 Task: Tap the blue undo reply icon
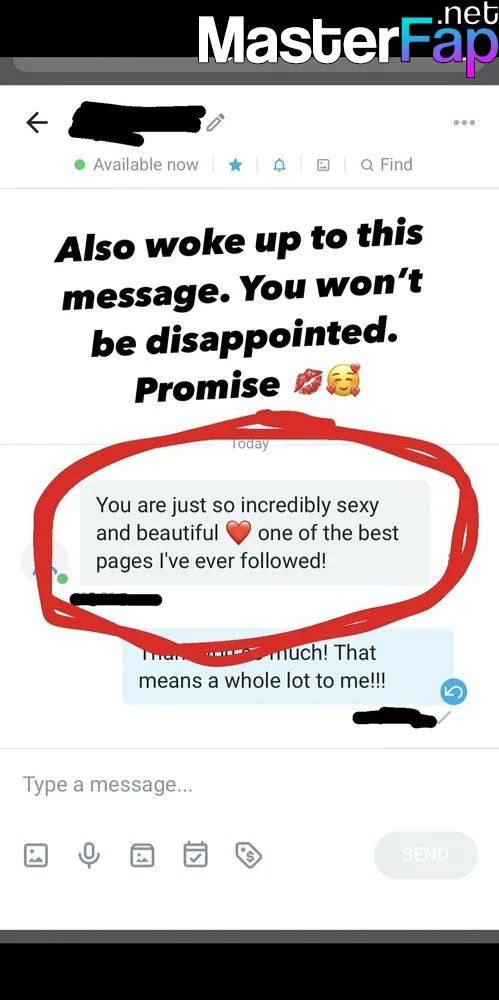(454, 691)
